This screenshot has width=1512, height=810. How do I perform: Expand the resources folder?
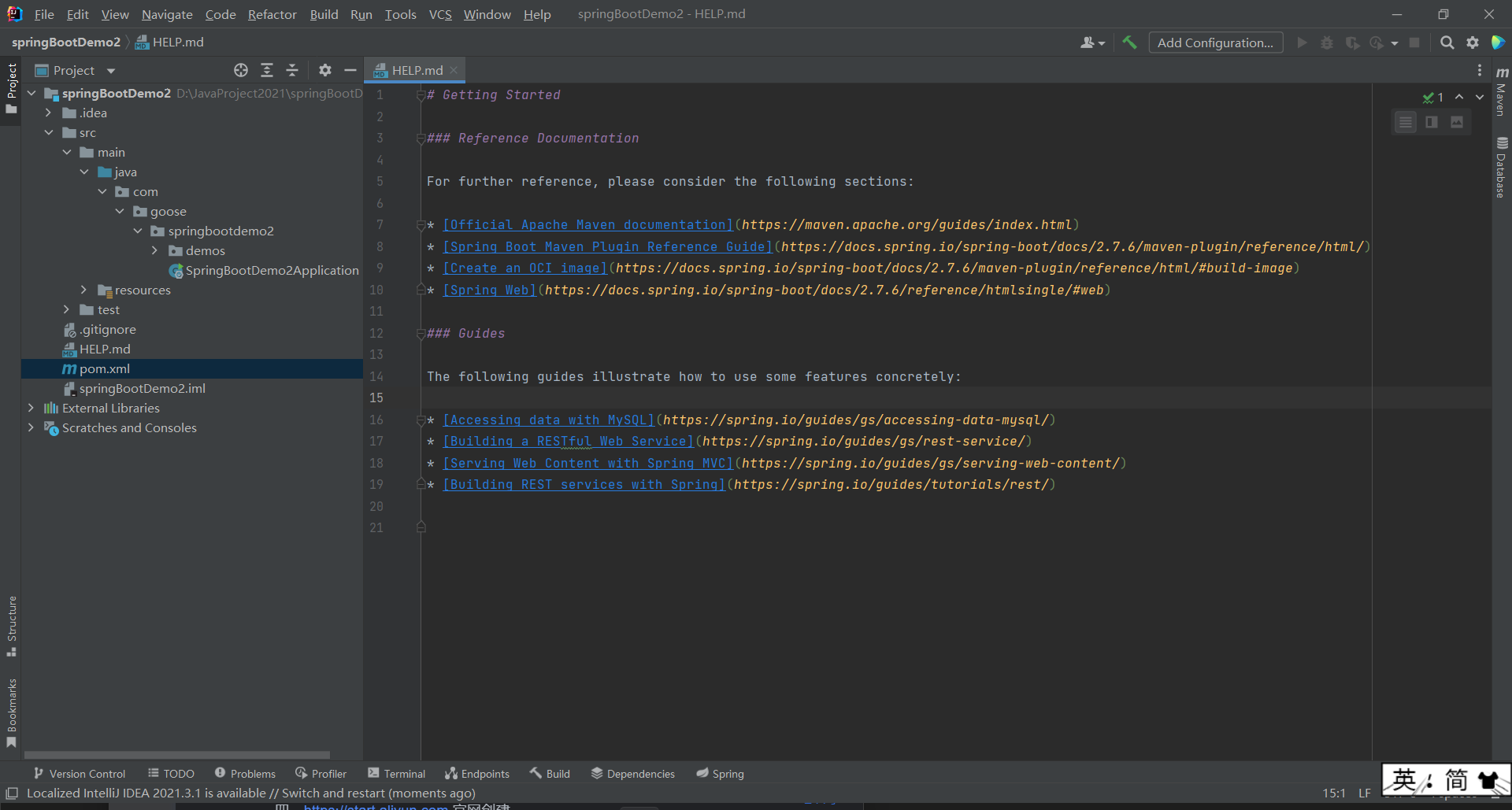click(x=84, y=290)
